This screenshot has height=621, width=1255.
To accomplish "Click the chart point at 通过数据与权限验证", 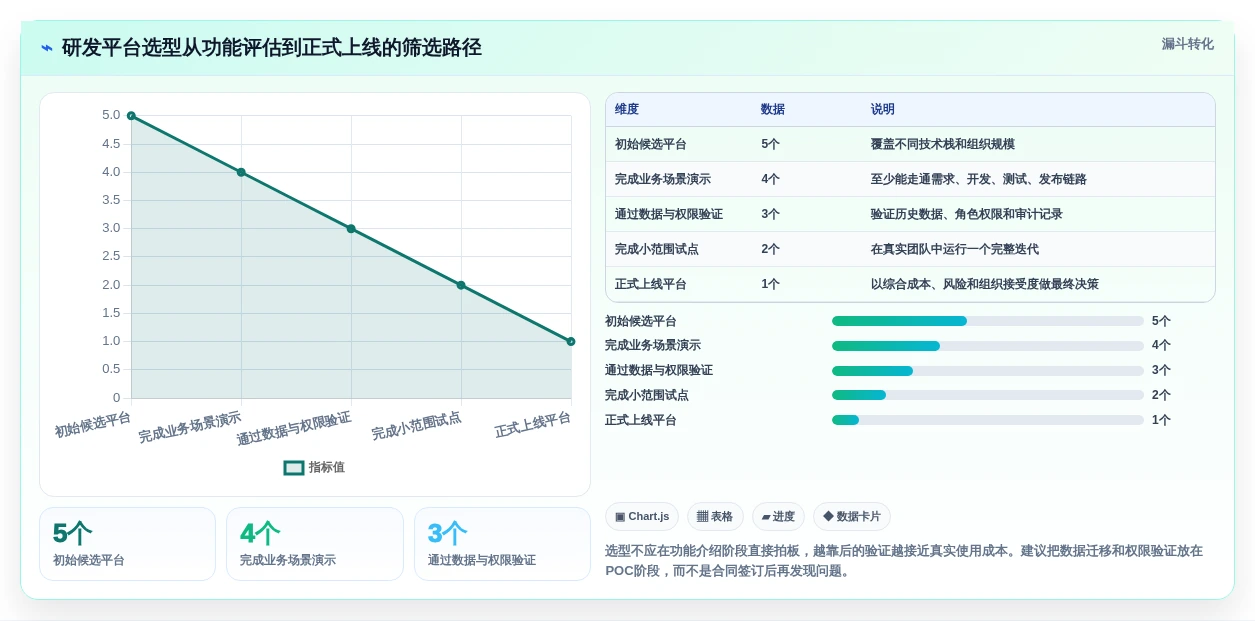I will point(351,228).
